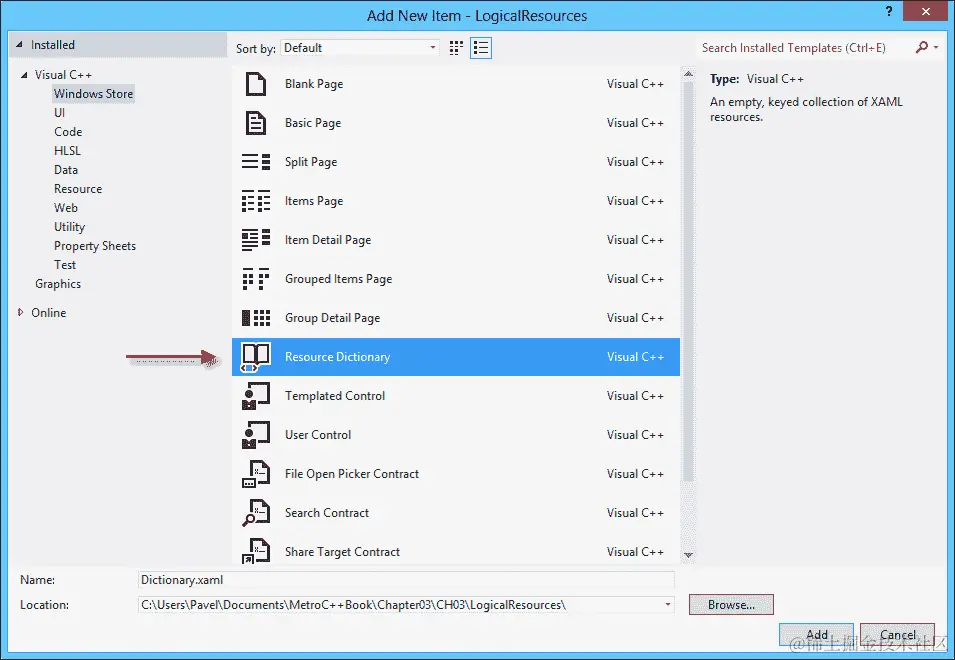This screenshot has width=955, height=660.
Task: Click the File Open Picker Contract icon
Action: pyautogui.click(x=256, y=474)
